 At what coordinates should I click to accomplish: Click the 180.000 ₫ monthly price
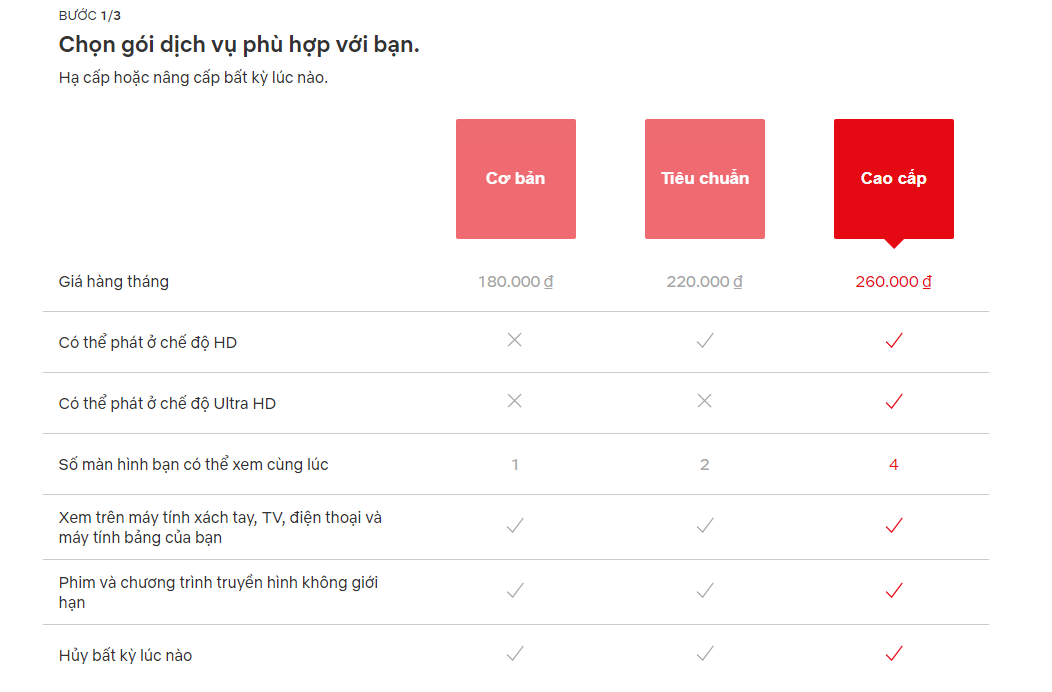(x=515, y=281)
